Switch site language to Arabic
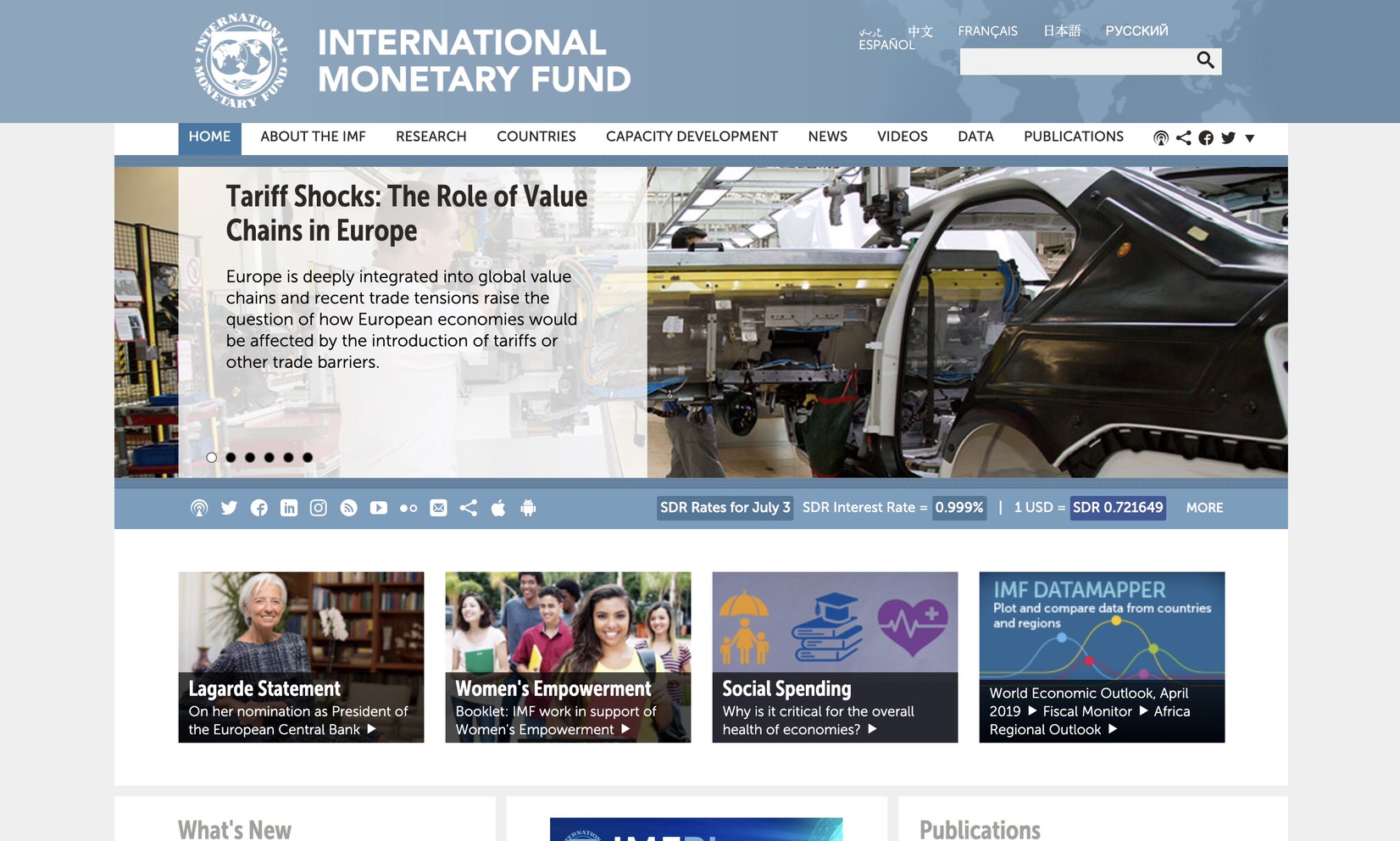1400x841 pixels. point(870,31)
